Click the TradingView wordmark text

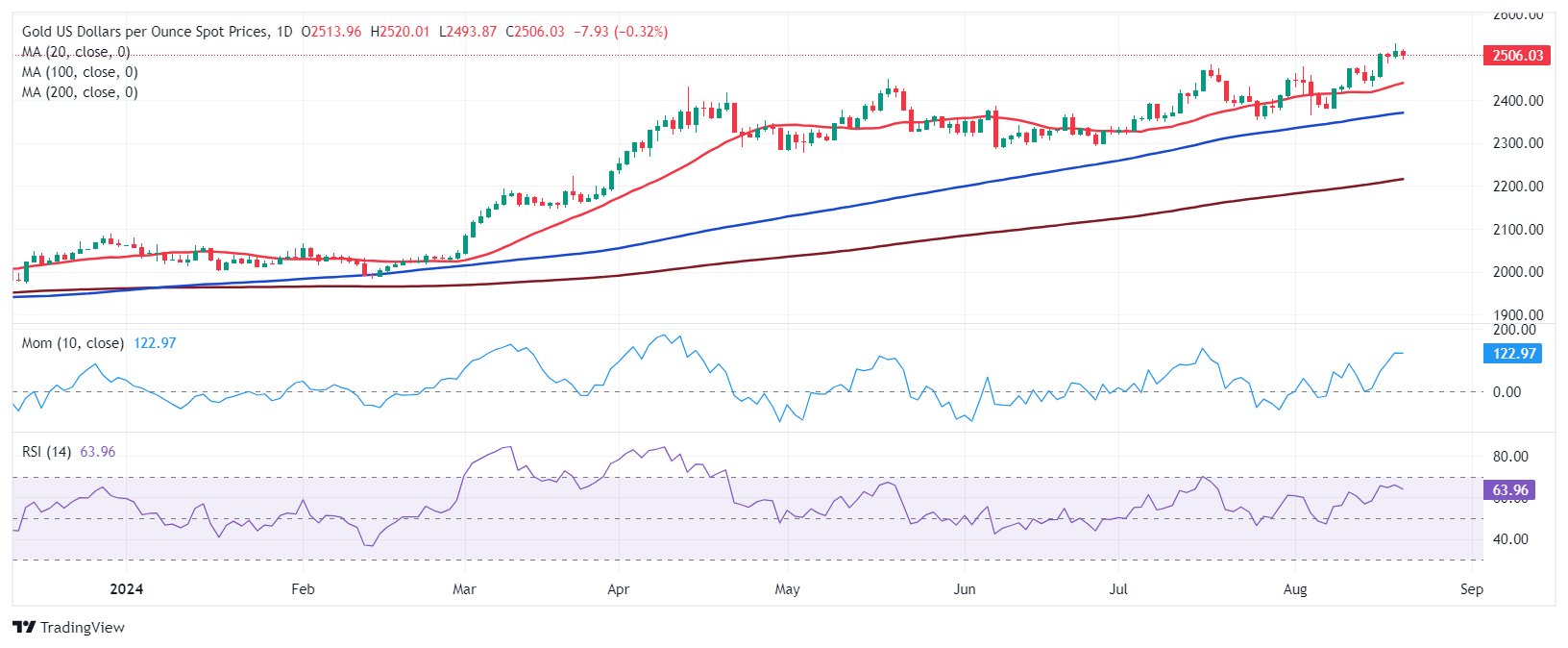[x=83, y=628]
